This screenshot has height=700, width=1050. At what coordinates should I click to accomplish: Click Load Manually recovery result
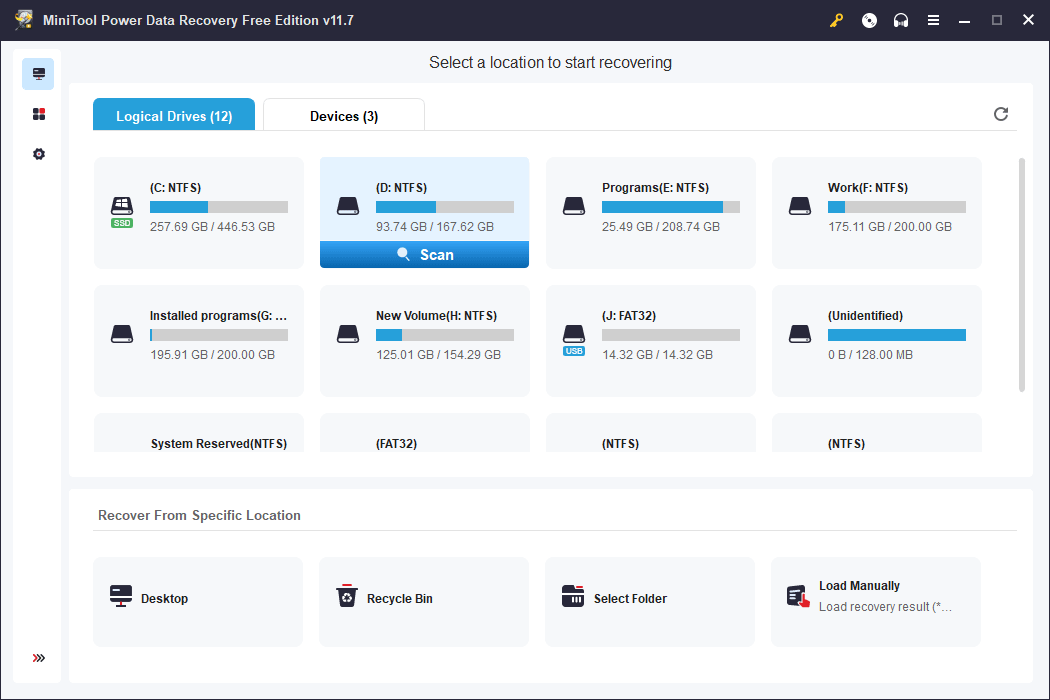pos(875,601)
